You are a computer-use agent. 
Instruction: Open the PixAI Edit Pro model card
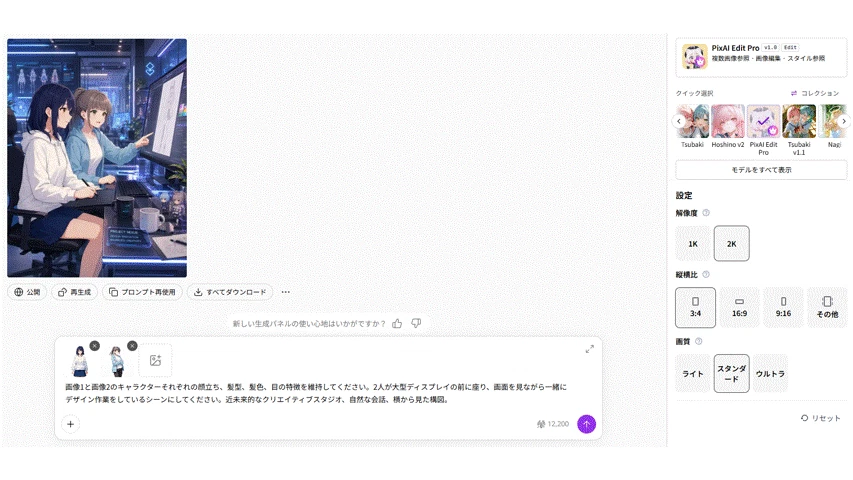click(x=761, y=57)
